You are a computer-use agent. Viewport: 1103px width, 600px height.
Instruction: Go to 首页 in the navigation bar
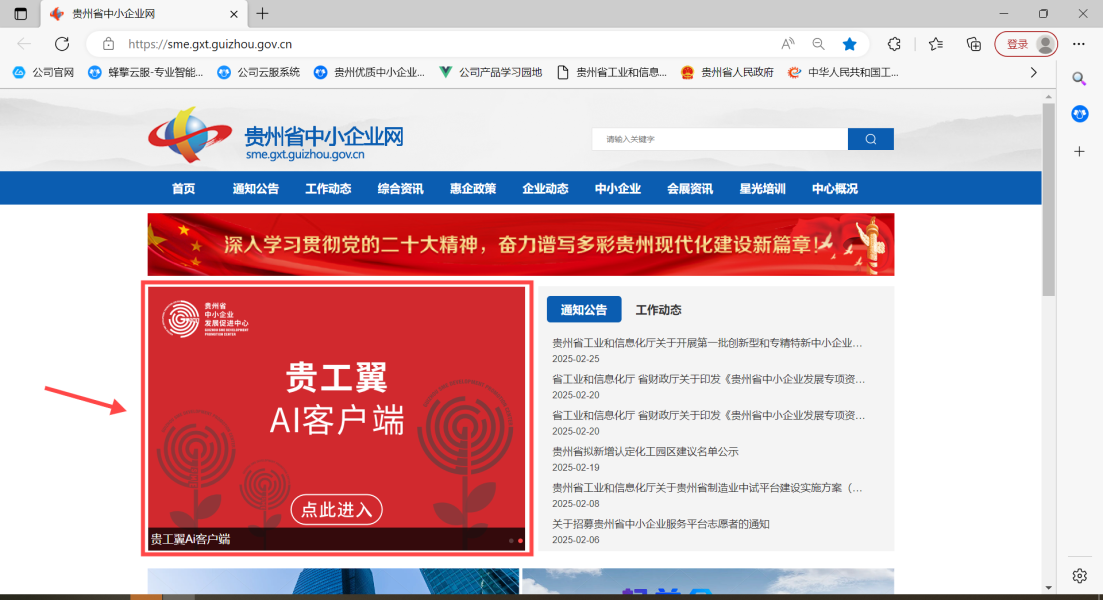[x=184, y=189]
